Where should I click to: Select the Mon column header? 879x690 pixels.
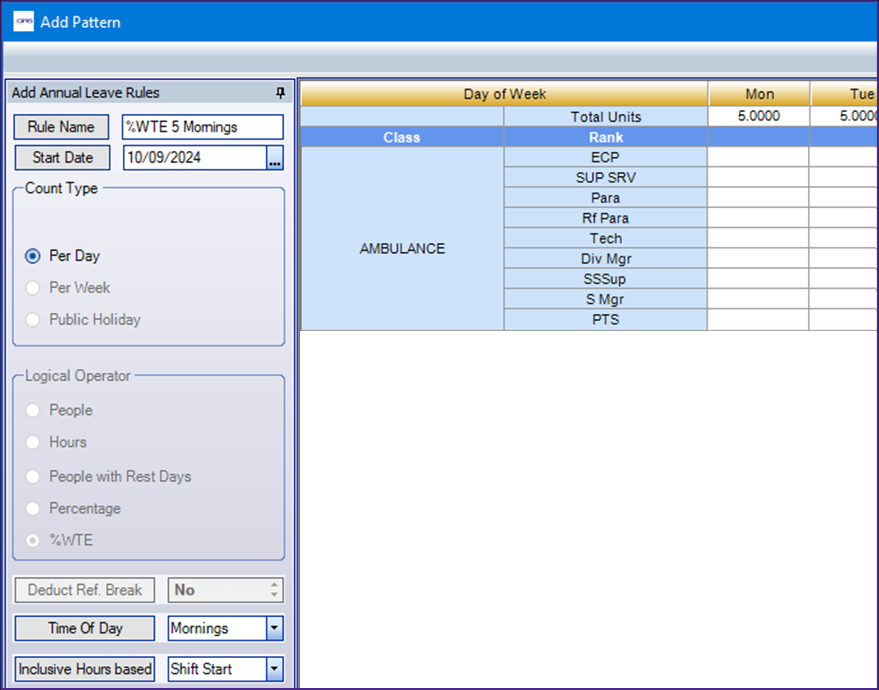(x=759, y=94)
